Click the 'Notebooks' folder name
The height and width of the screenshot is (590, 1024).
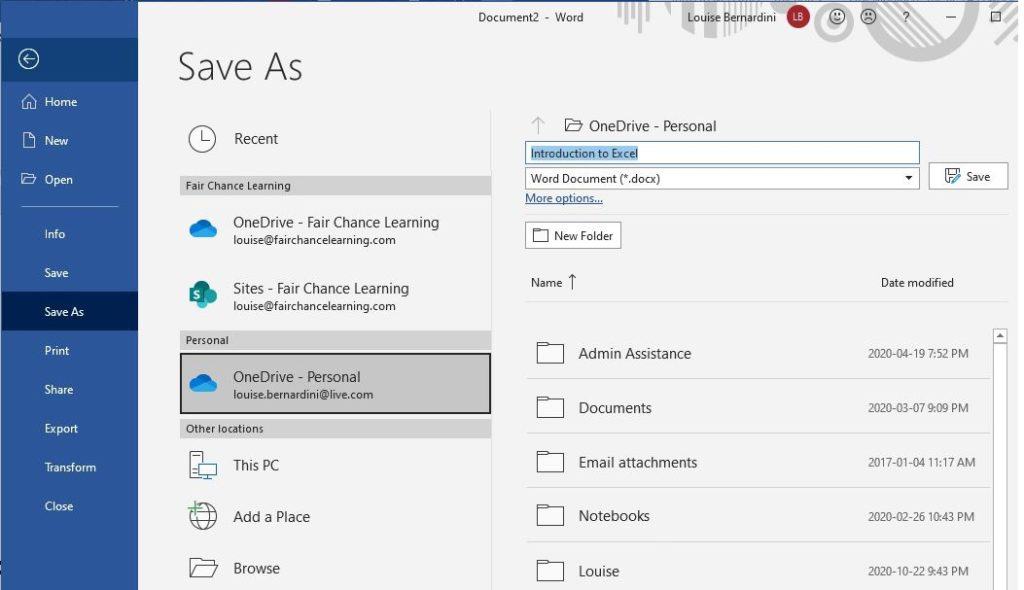614,516
